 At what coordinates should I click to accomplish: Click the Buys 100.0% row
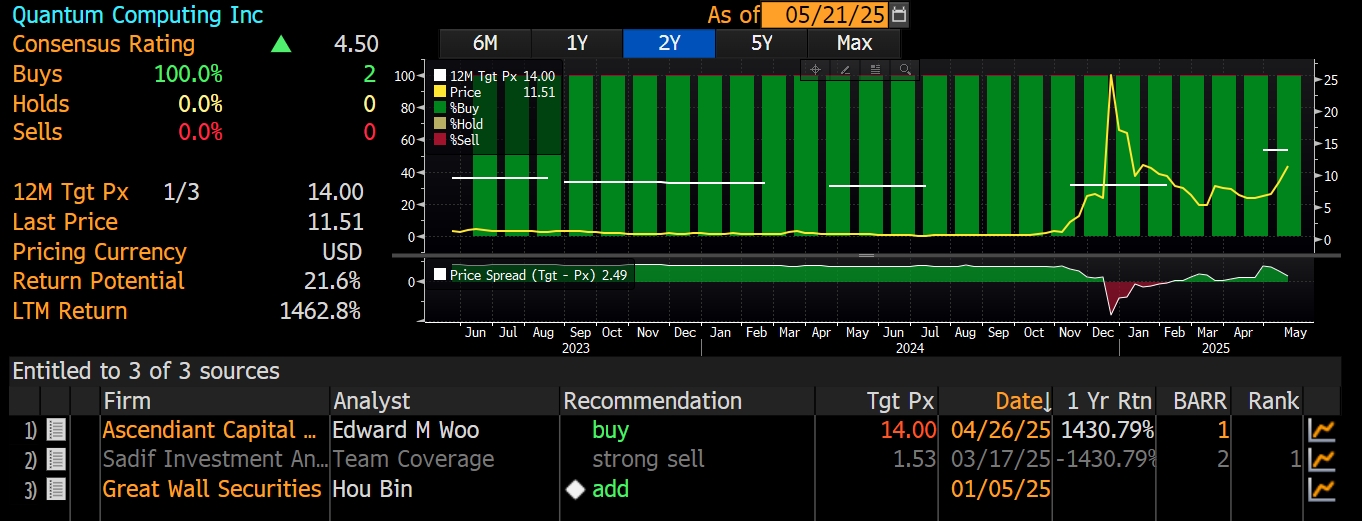pyautogui.click(x=194, y=74)
